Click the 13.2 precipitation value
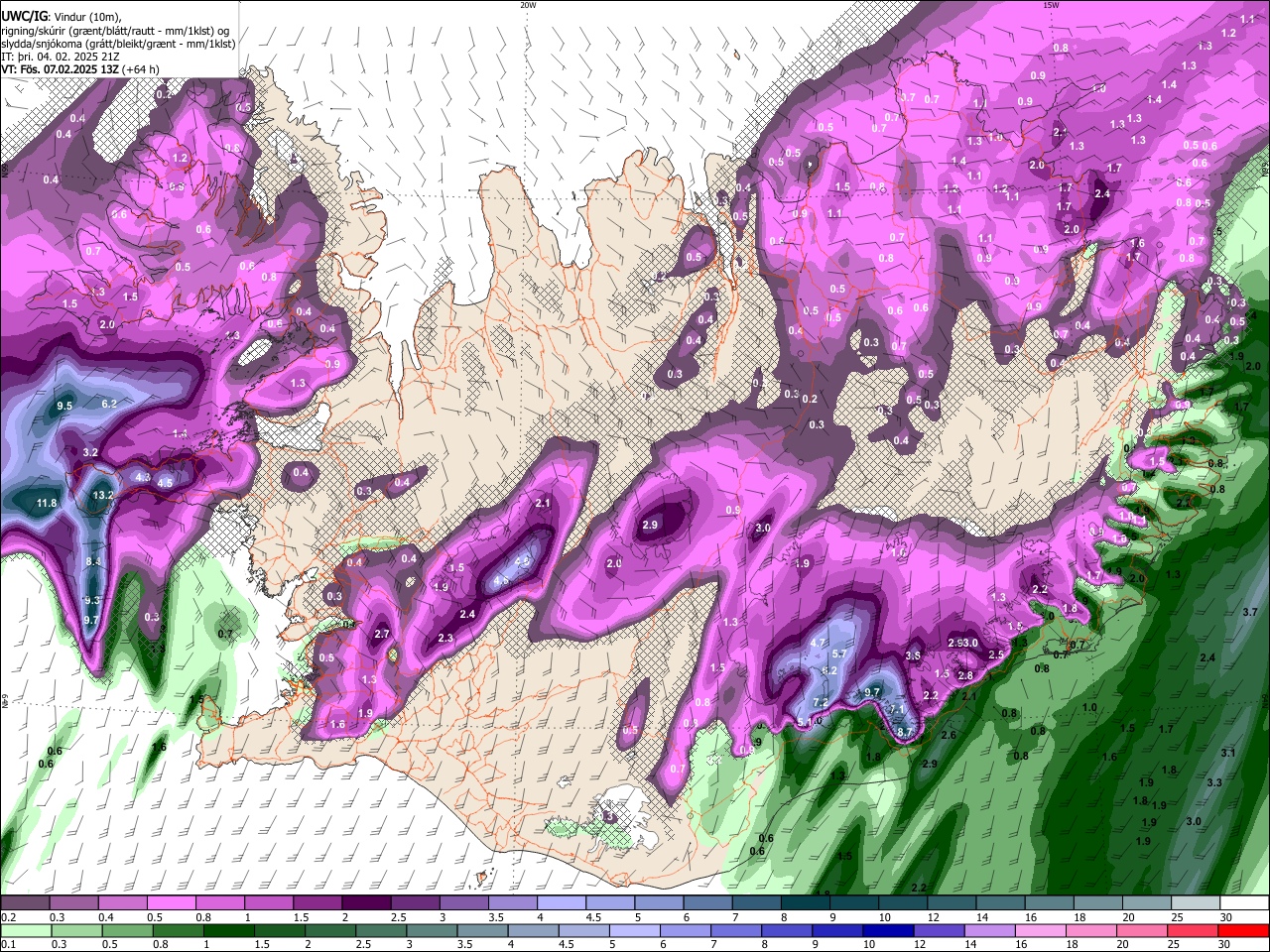Viewport: 1270px width, 952px height. (103, 494)
